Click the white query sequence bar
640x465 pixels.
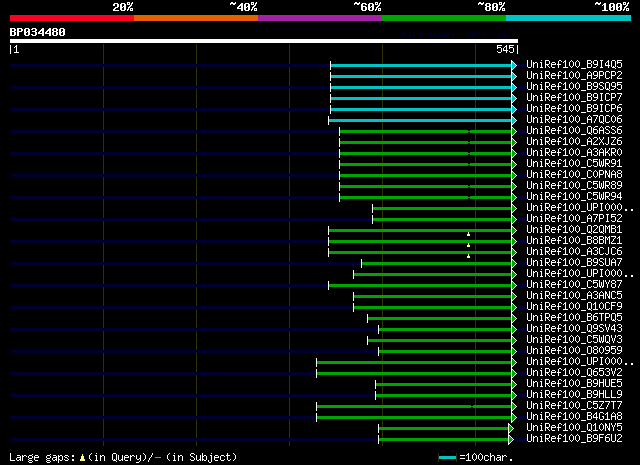click(x=264, y=41)
